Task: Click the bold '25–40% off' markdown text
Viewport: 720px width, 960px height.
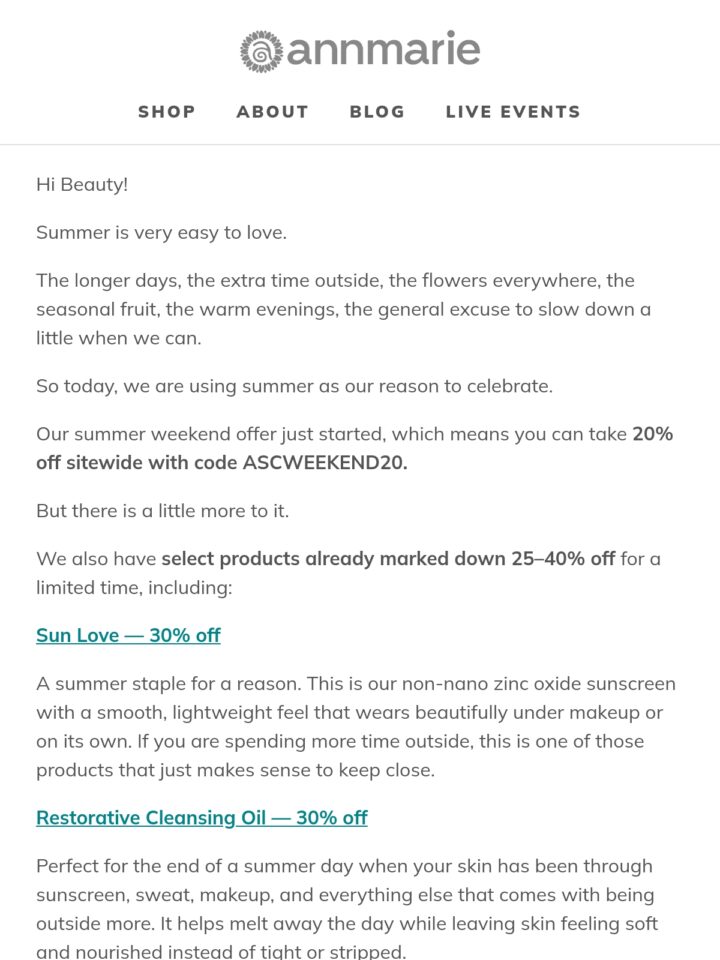Action: coord(563,558)
